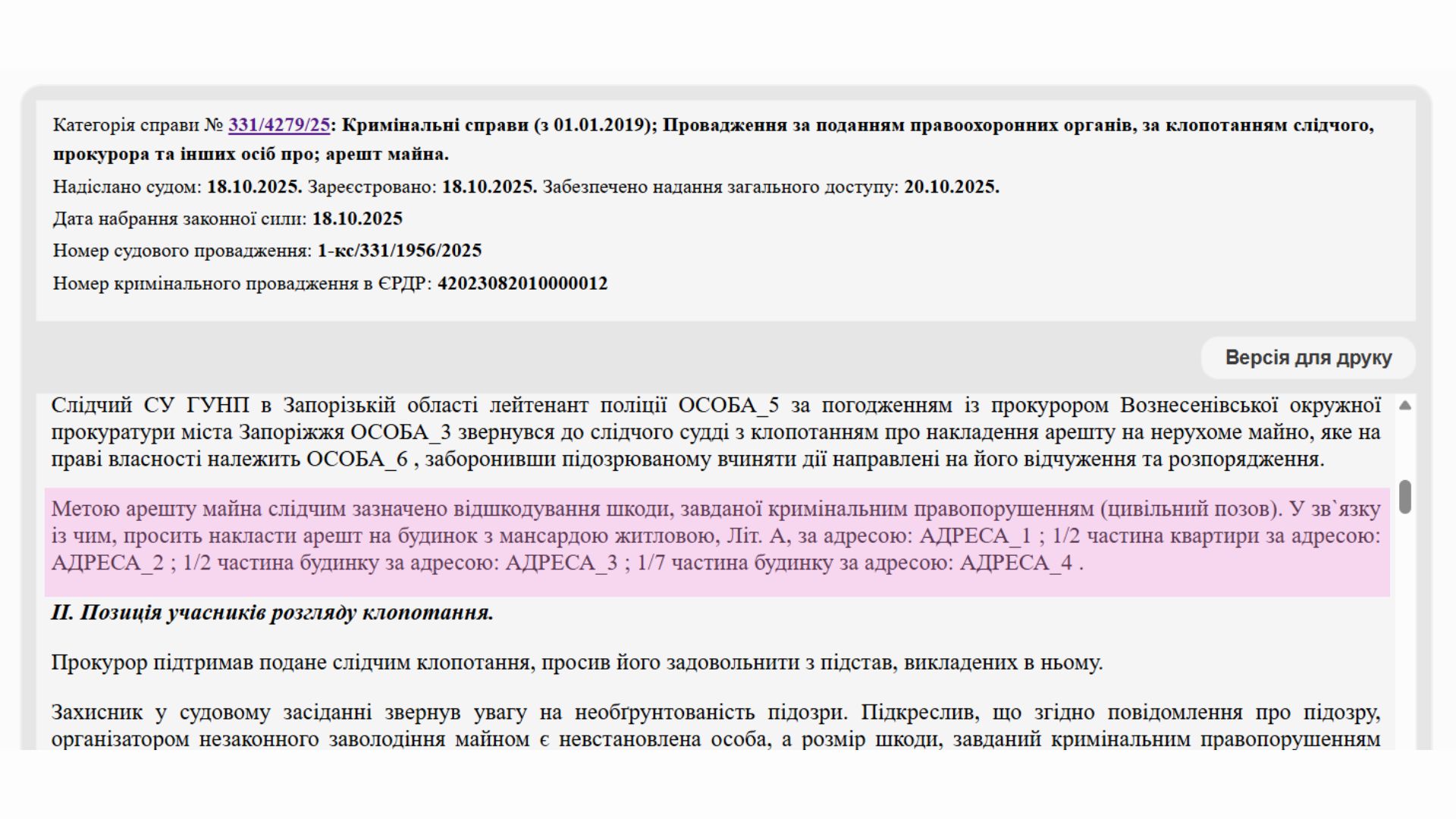Click АДРЕСА_4 at the highlighted paragraph end

[x=1016, y=563]
